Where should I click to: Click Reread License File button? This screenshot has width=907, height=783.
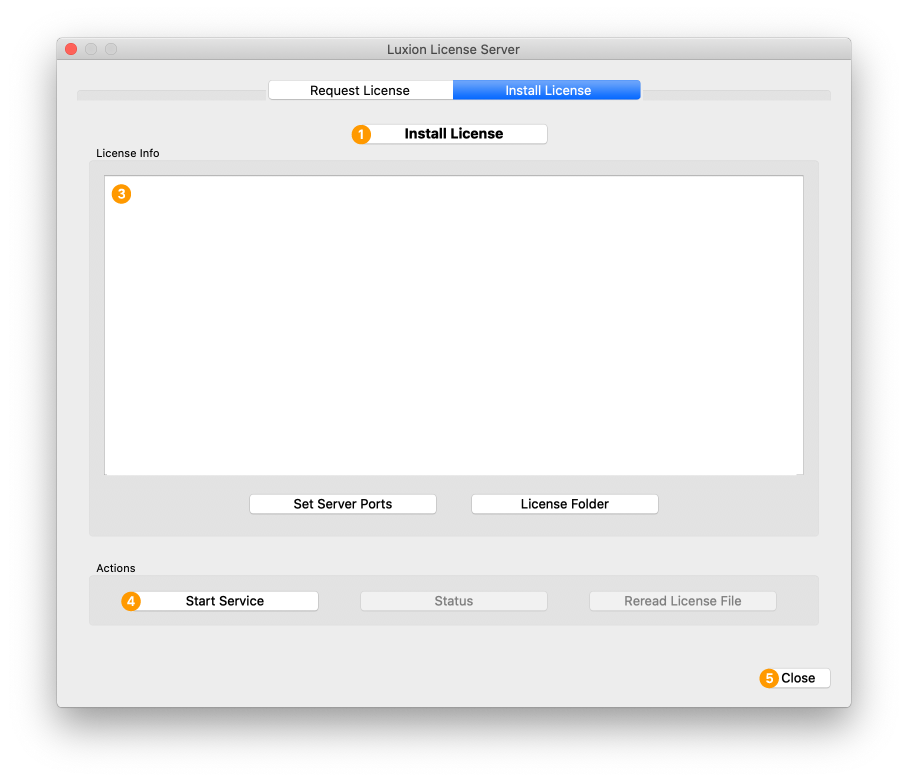(x=682, y=601)
